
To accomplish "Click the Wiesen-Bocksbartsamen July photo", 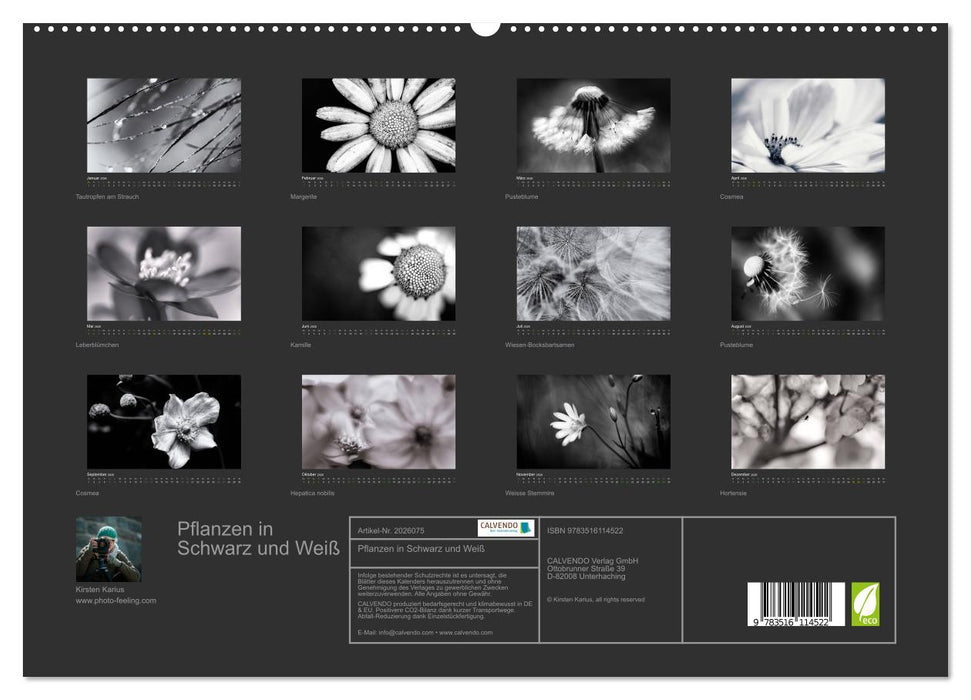I will click(593, 273).
